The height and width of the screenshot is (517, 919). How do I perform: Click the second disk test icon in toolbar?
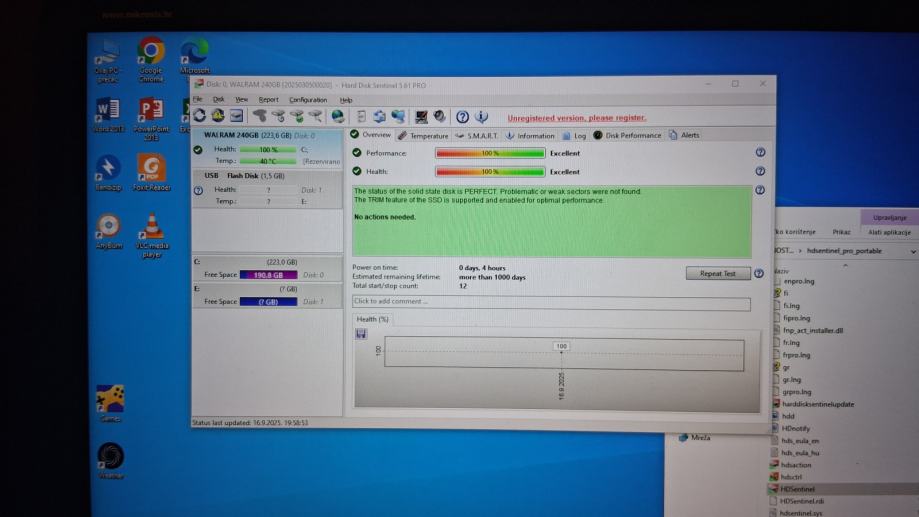coord(278,116)
